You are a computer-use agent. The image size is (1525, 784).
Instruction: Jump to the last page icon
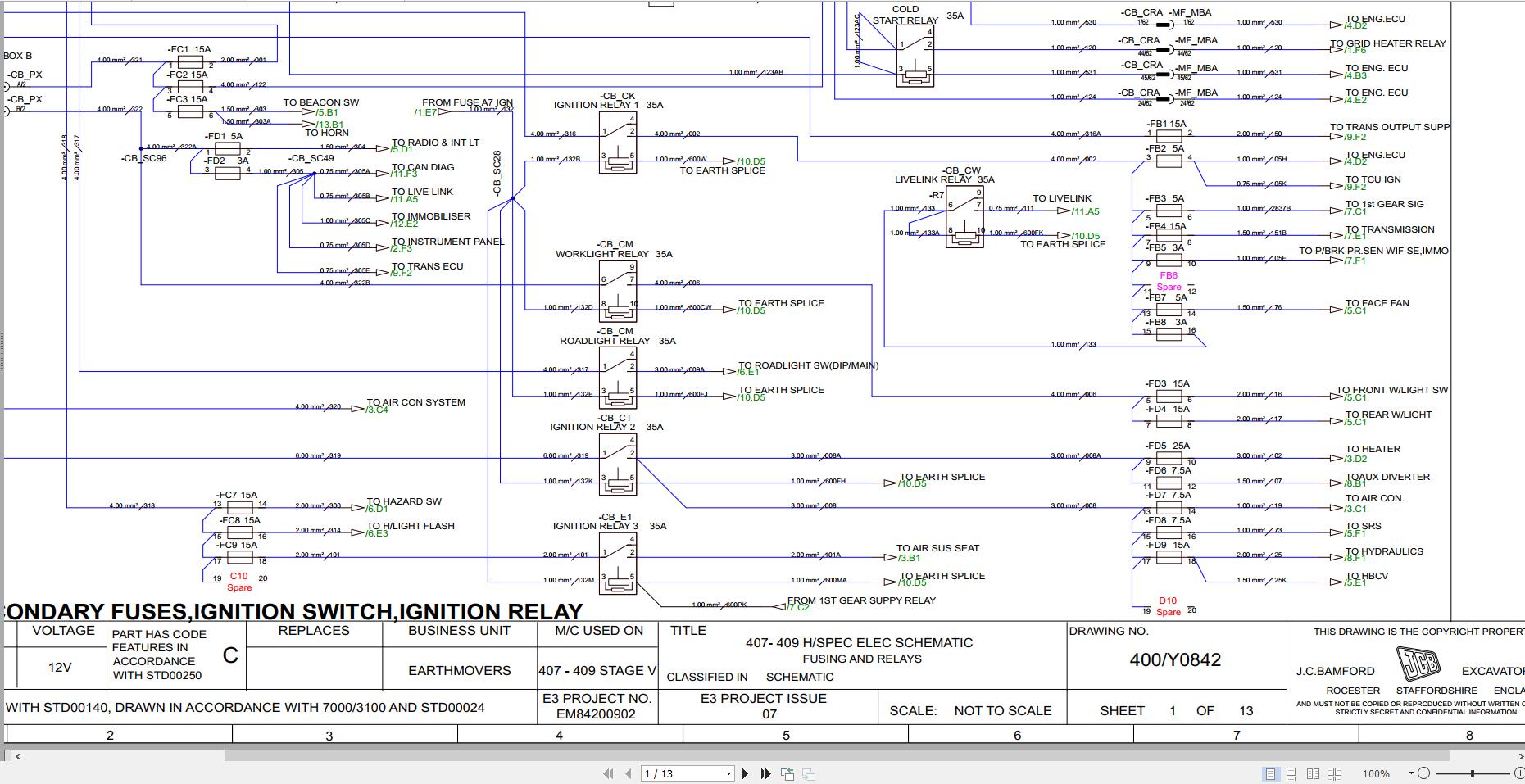click(x=765, y=773)
